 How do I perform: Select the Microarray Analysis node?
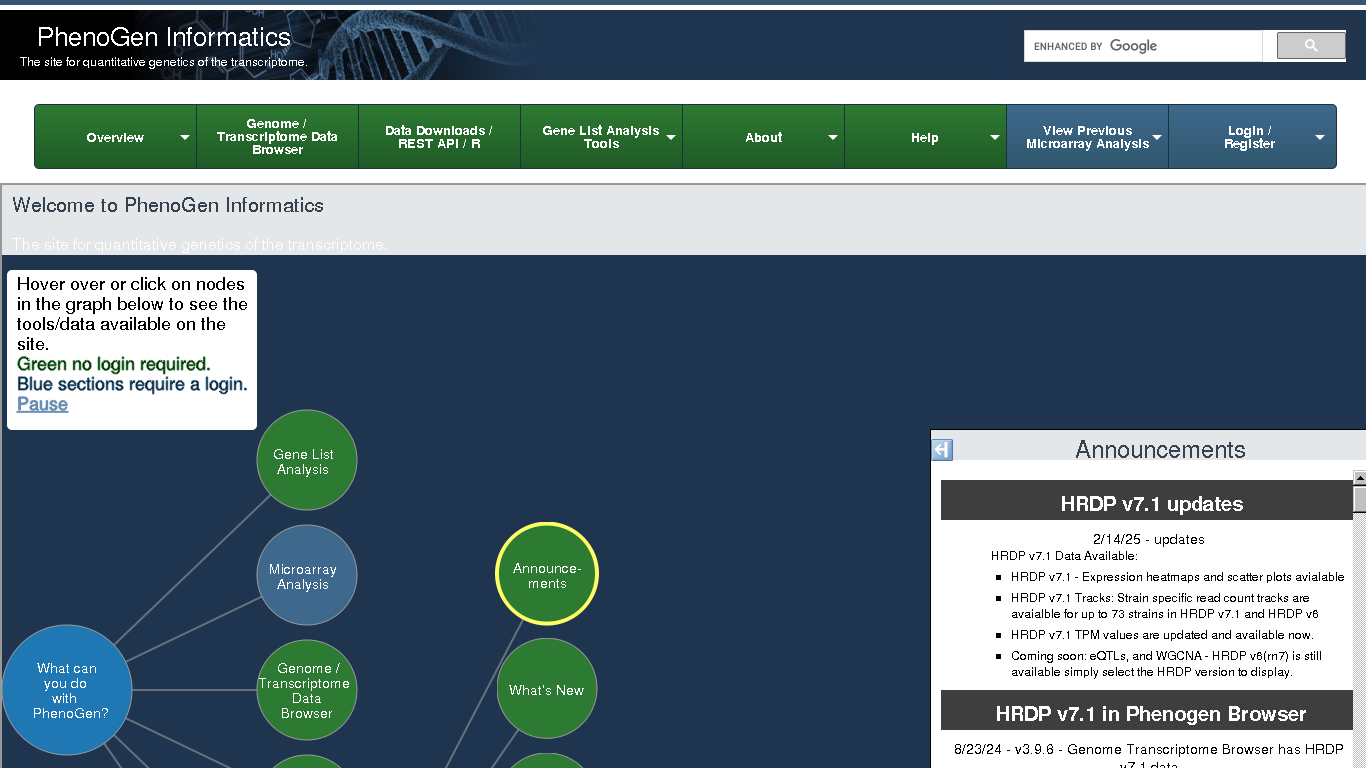[306, 576]
